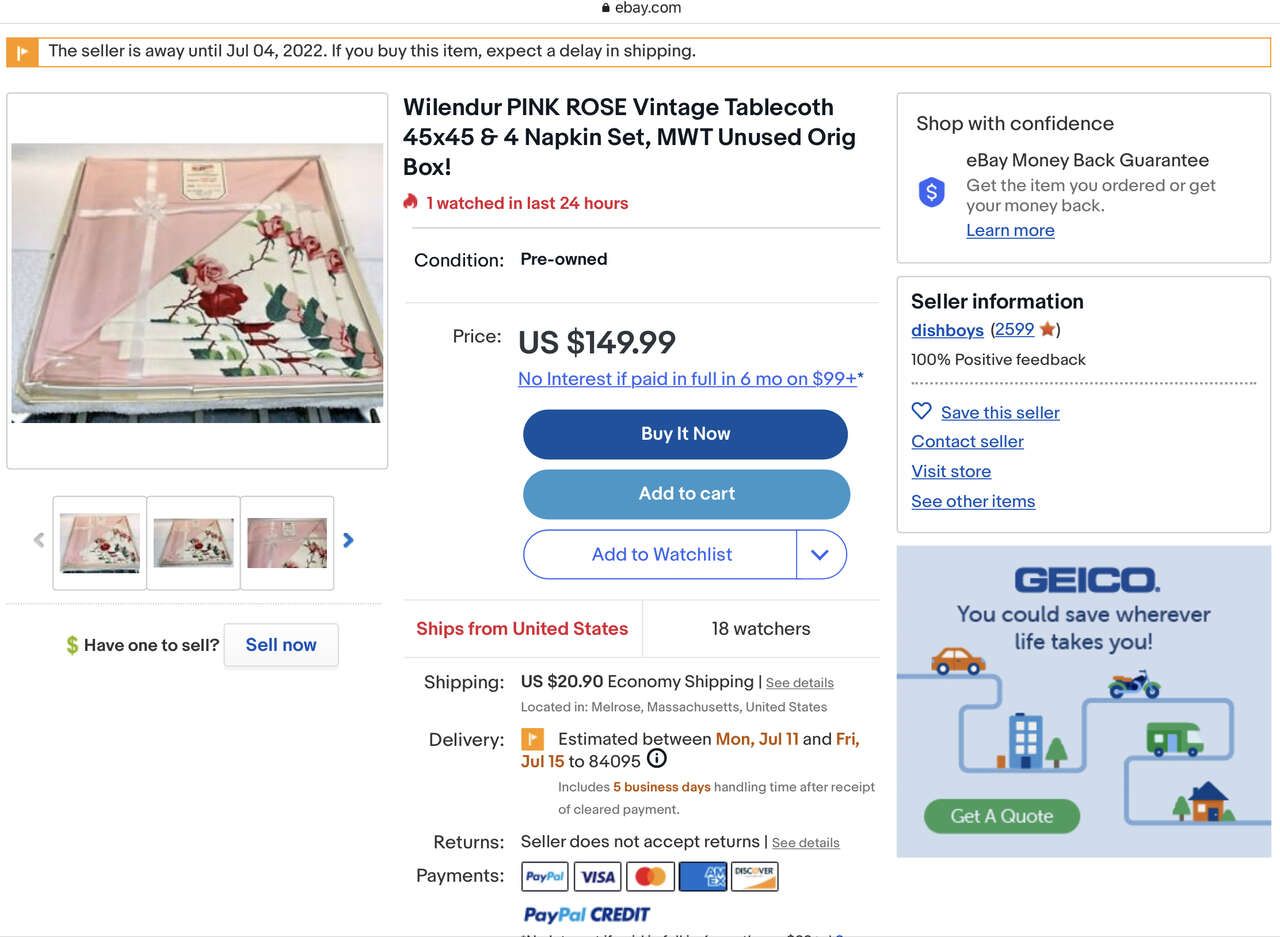
Task: Show previous thumbnails with left arrow
Action: (x=39, y=540)
